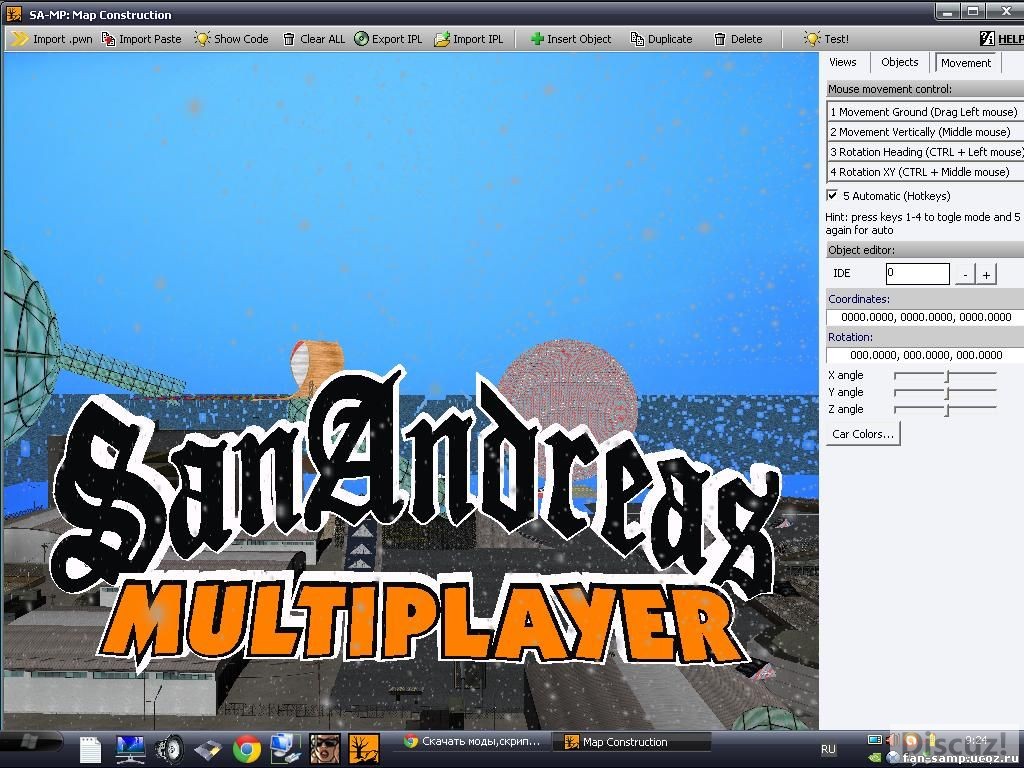Image resolution: width=1024 pixels, height=768 pixels.
Task: Click the HELP icon in toolbar
Action: point(987,39)
